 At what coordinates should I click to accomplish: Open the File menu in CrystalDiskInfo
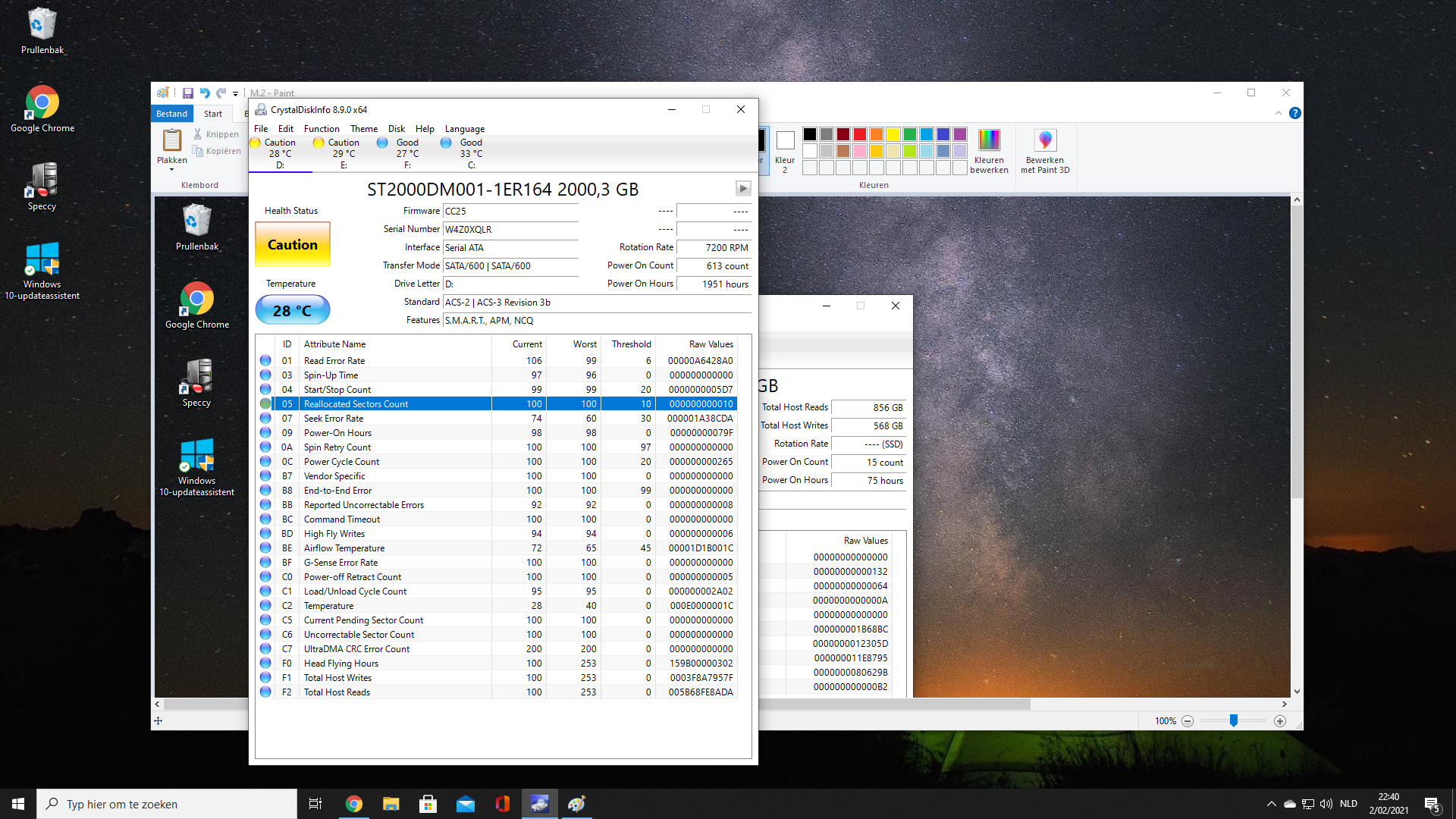coord(261,129)
